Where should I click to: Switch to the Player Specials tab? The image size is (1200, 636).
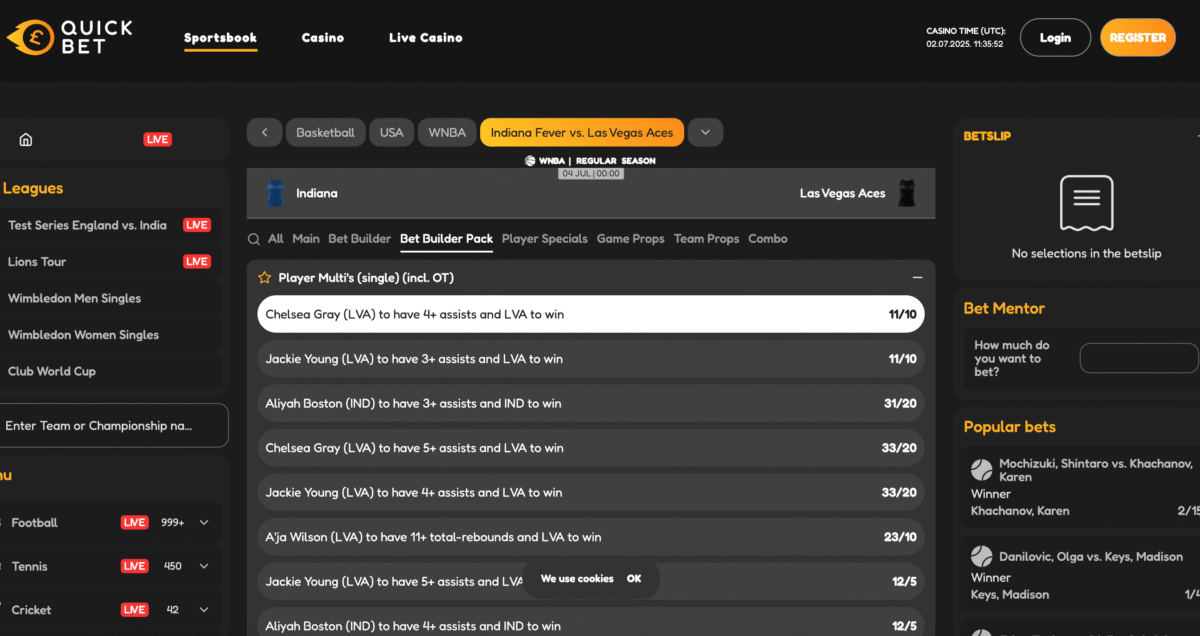pos(545,239)
